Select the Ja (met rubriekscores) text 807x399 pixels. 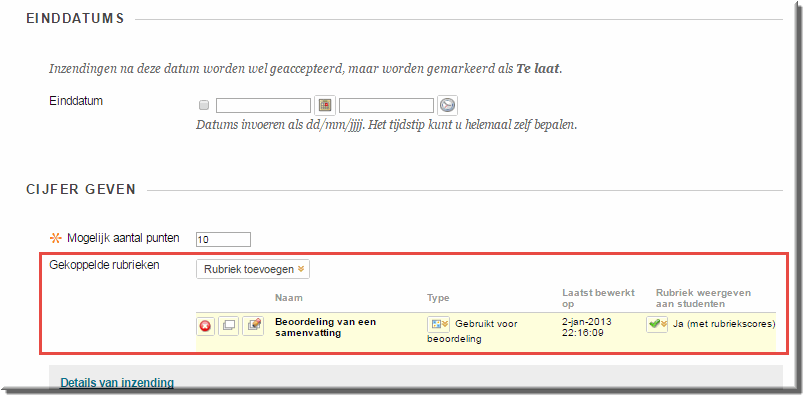click(x=724, y=324)
